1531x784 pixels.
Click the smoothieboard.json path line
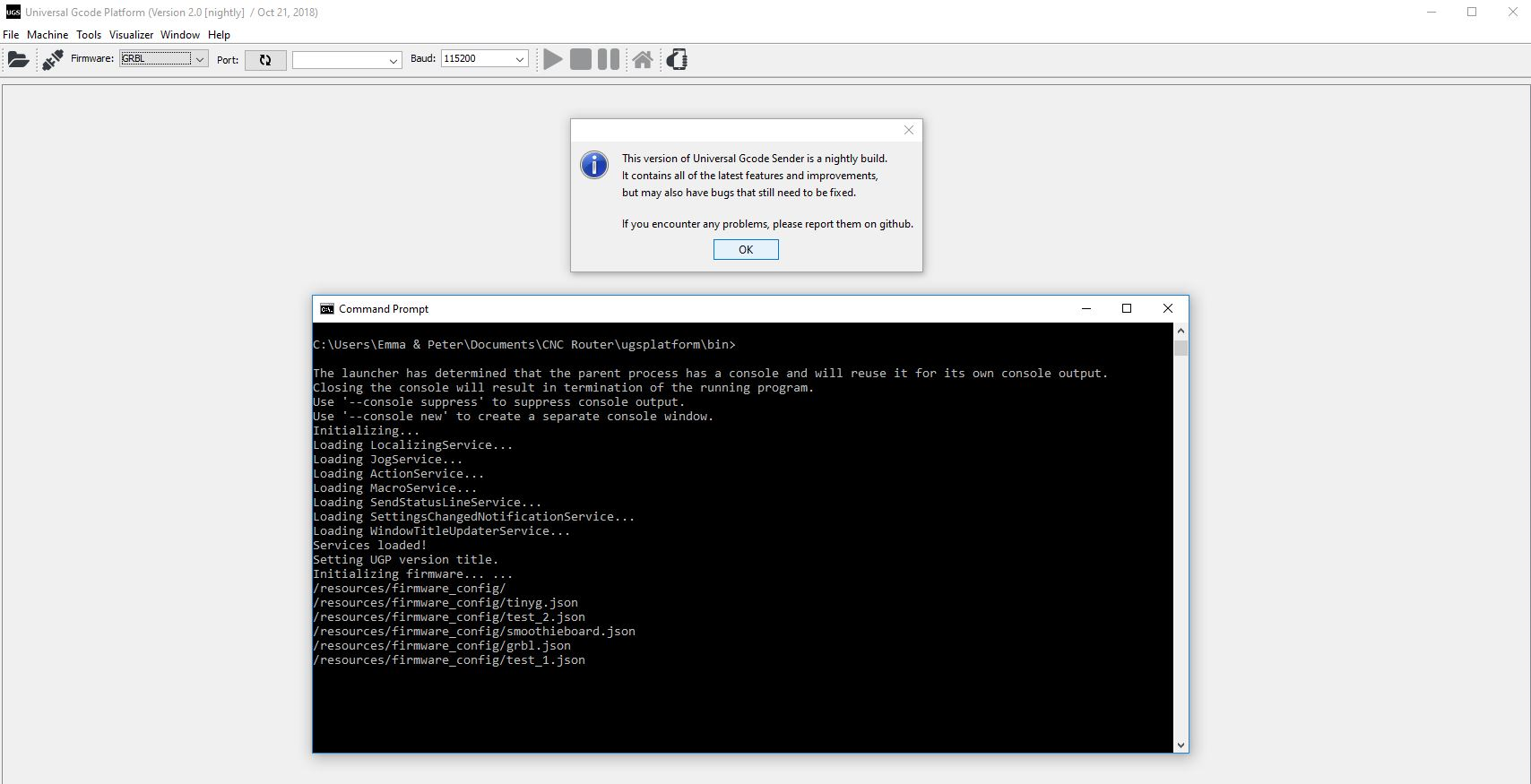pyautogui.click(x=474, y=631)
